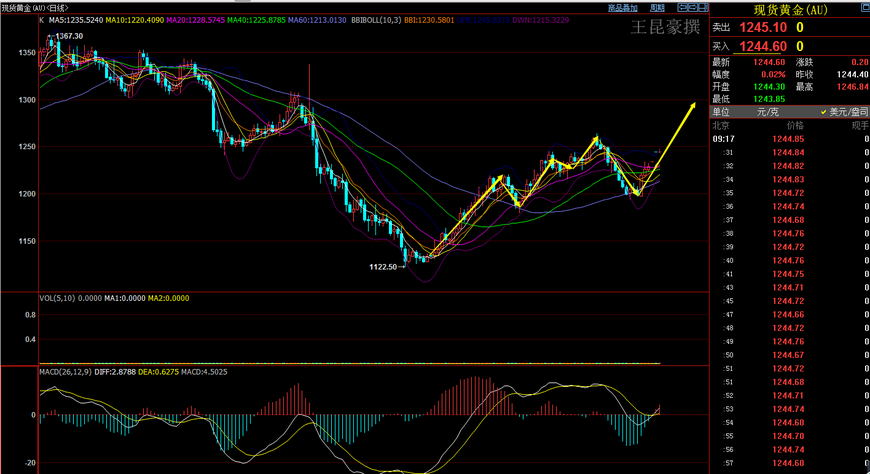Click the 开盘 value 1244.30
870x474 pixels.
pos(769,87)
